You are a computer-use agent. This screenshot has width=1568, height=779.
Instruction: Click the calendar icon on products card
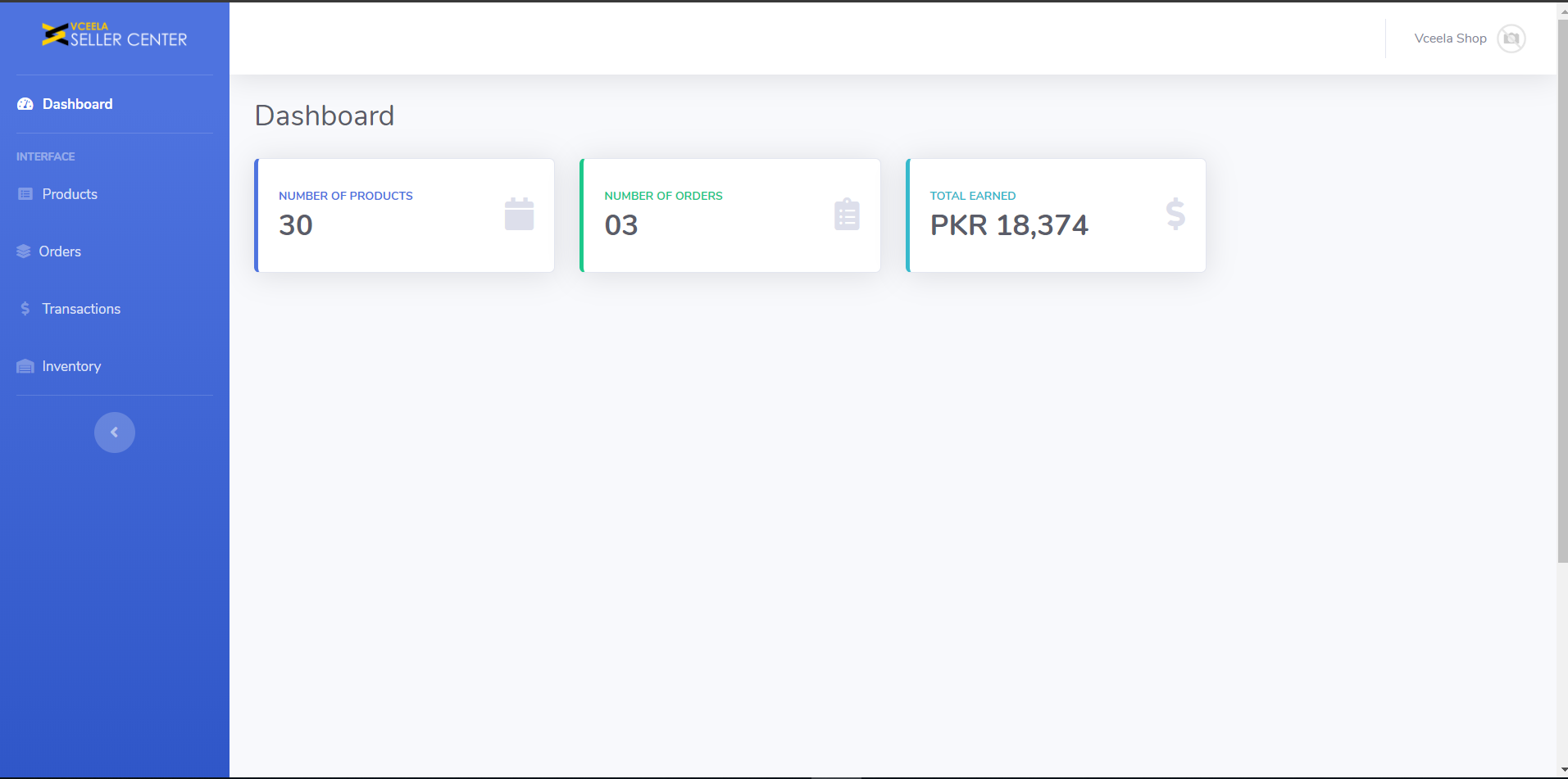pos(519,215)
